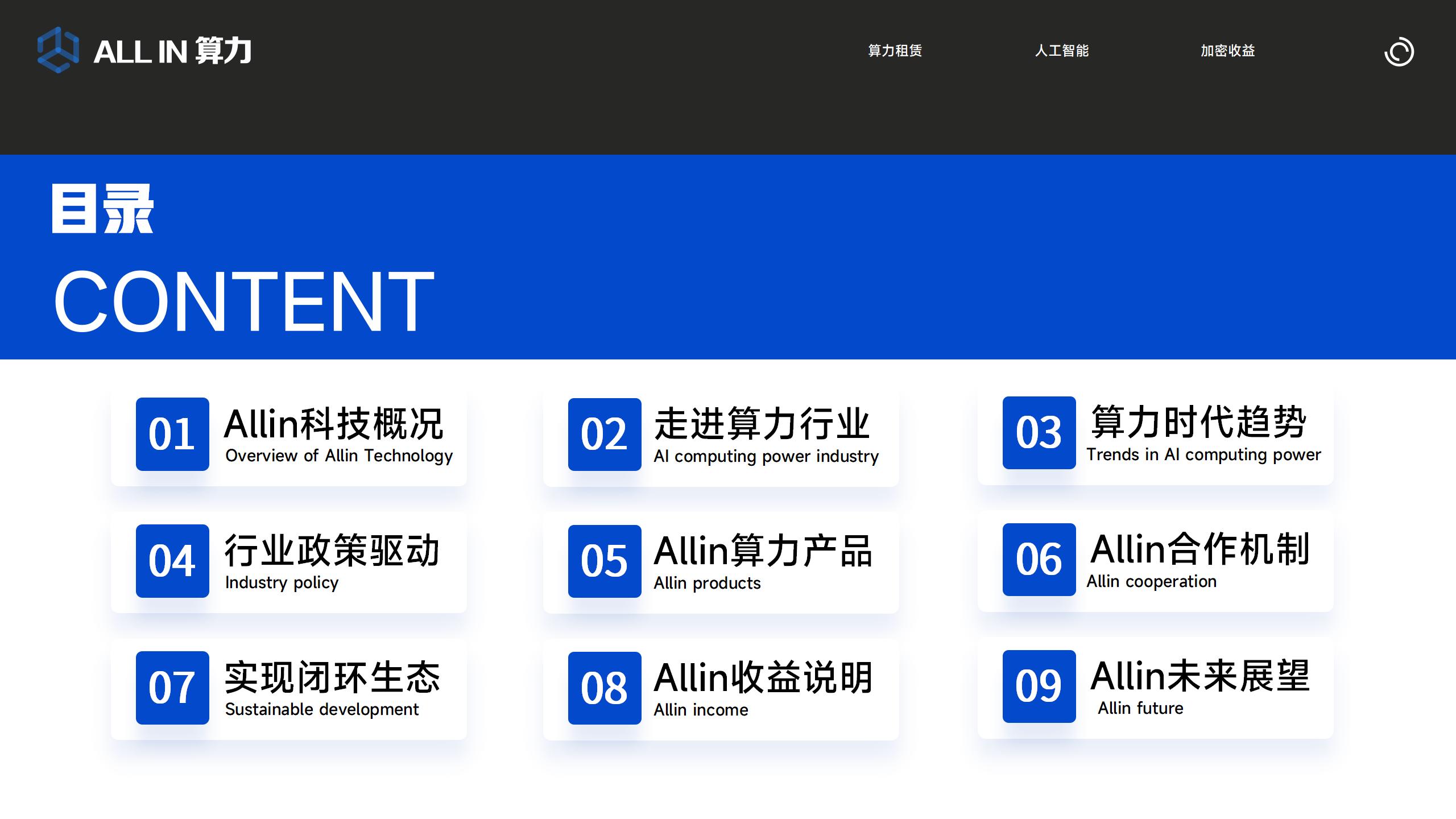Screen dimensions: 1456x819
Task: Click the blue 02 number badge
Action: click(605, 434)
